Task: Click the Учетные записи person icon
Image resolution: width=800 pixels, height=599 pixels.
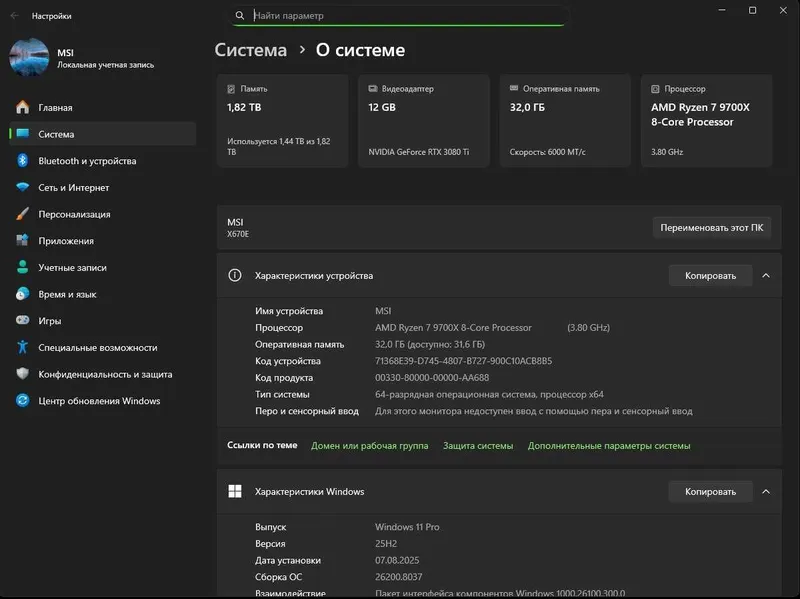Action: 22,267
